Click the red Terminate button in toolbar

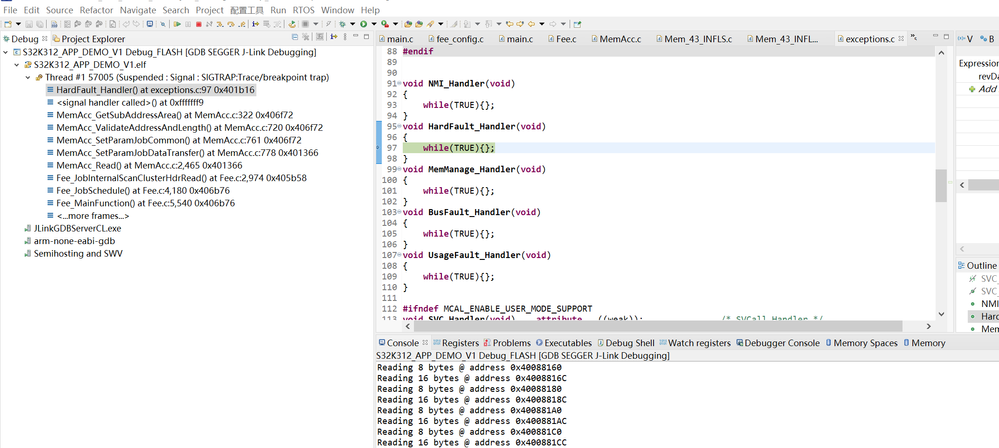click(199, 24)
